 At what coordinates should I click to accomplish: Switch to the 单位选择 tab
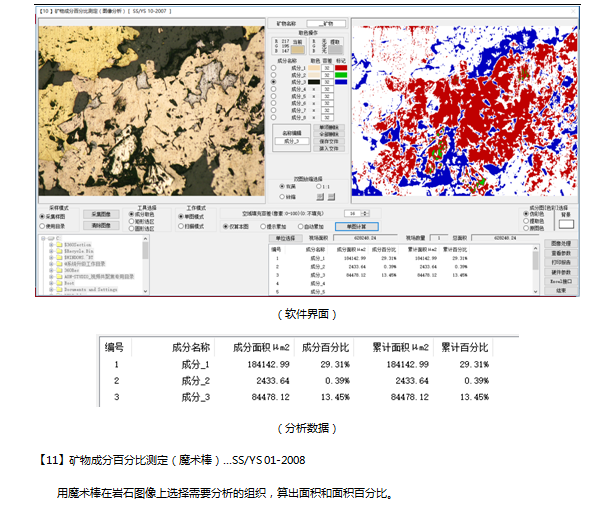(x=285, y=238)
